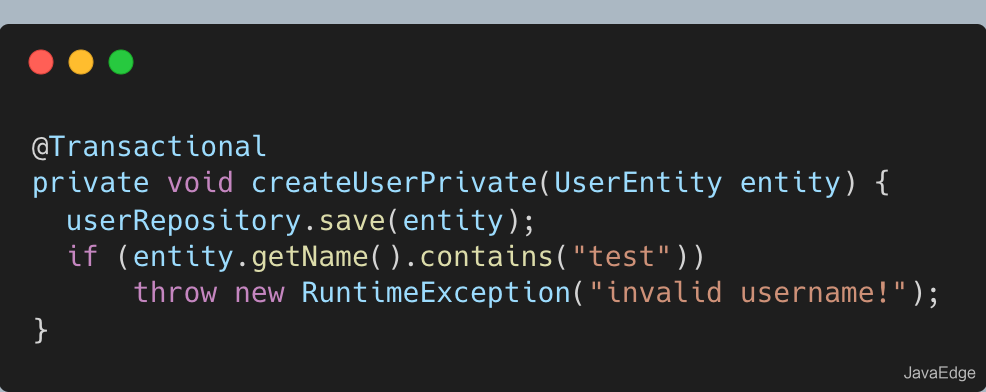Screen dimensions: 986x392
Task: Click the green maximize window dot
Action: pyautogui.click(x=121, y=62)
